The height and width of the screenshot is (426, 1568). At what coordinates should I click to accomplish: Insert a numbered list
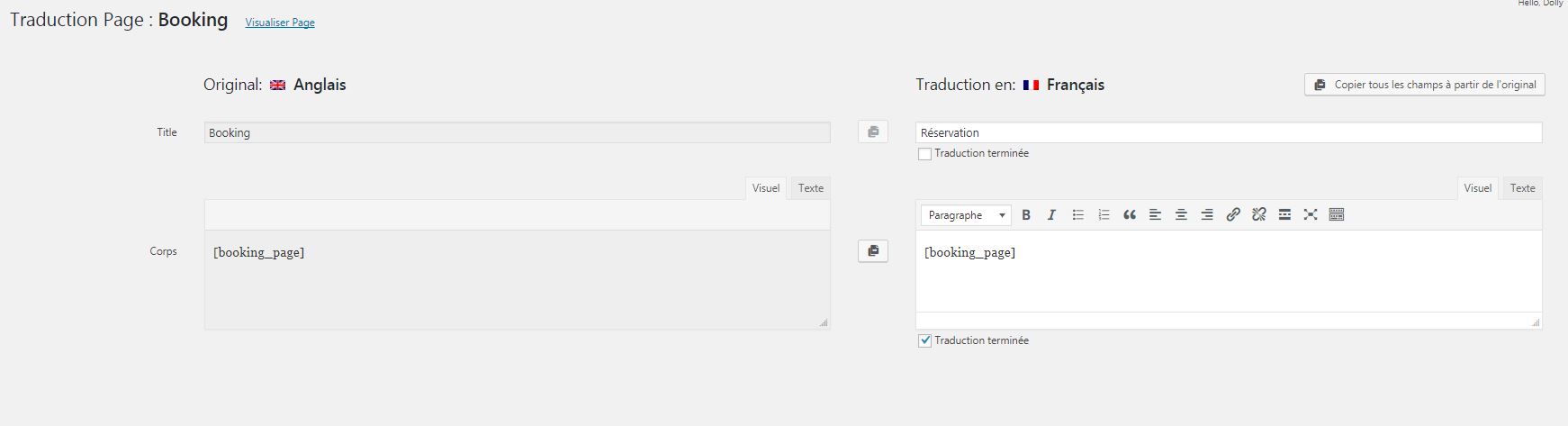1104,215
